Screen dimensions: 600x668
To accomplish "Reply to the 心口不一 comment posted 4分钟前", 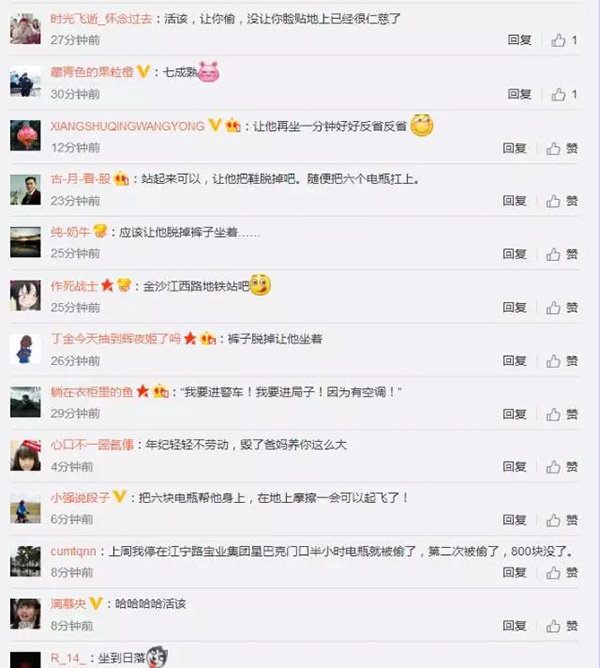I will click(514, 466).
